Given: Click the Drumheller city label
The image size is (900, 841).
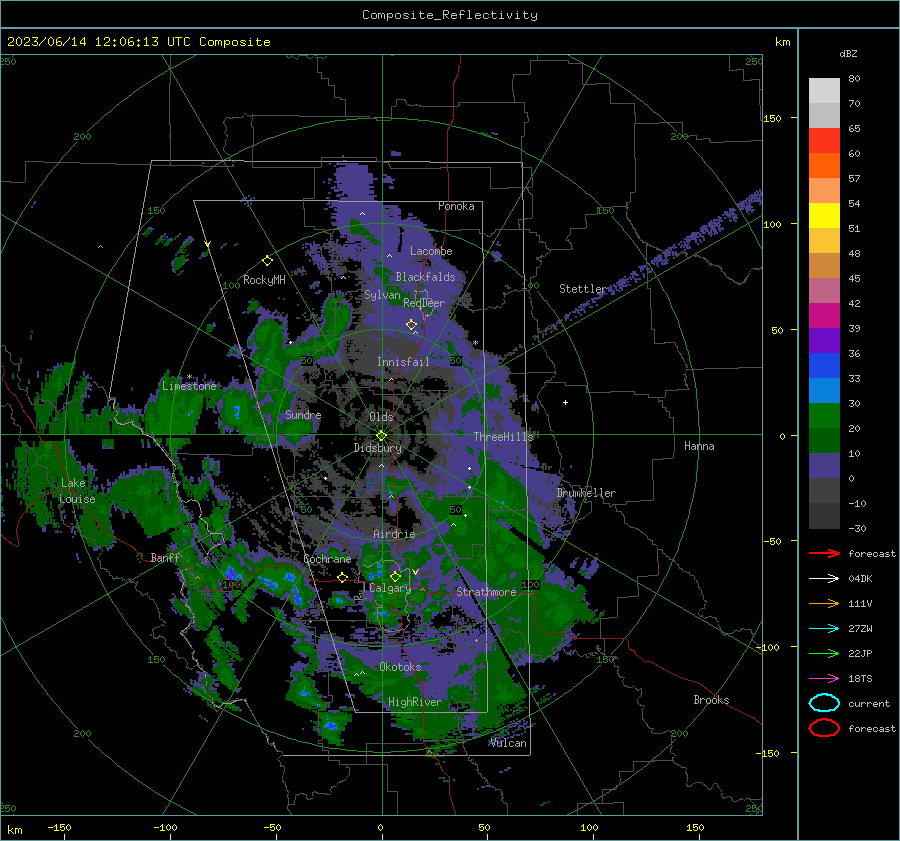Looking at the screenshot, I should pyautogui.click(x=586, y=493).
